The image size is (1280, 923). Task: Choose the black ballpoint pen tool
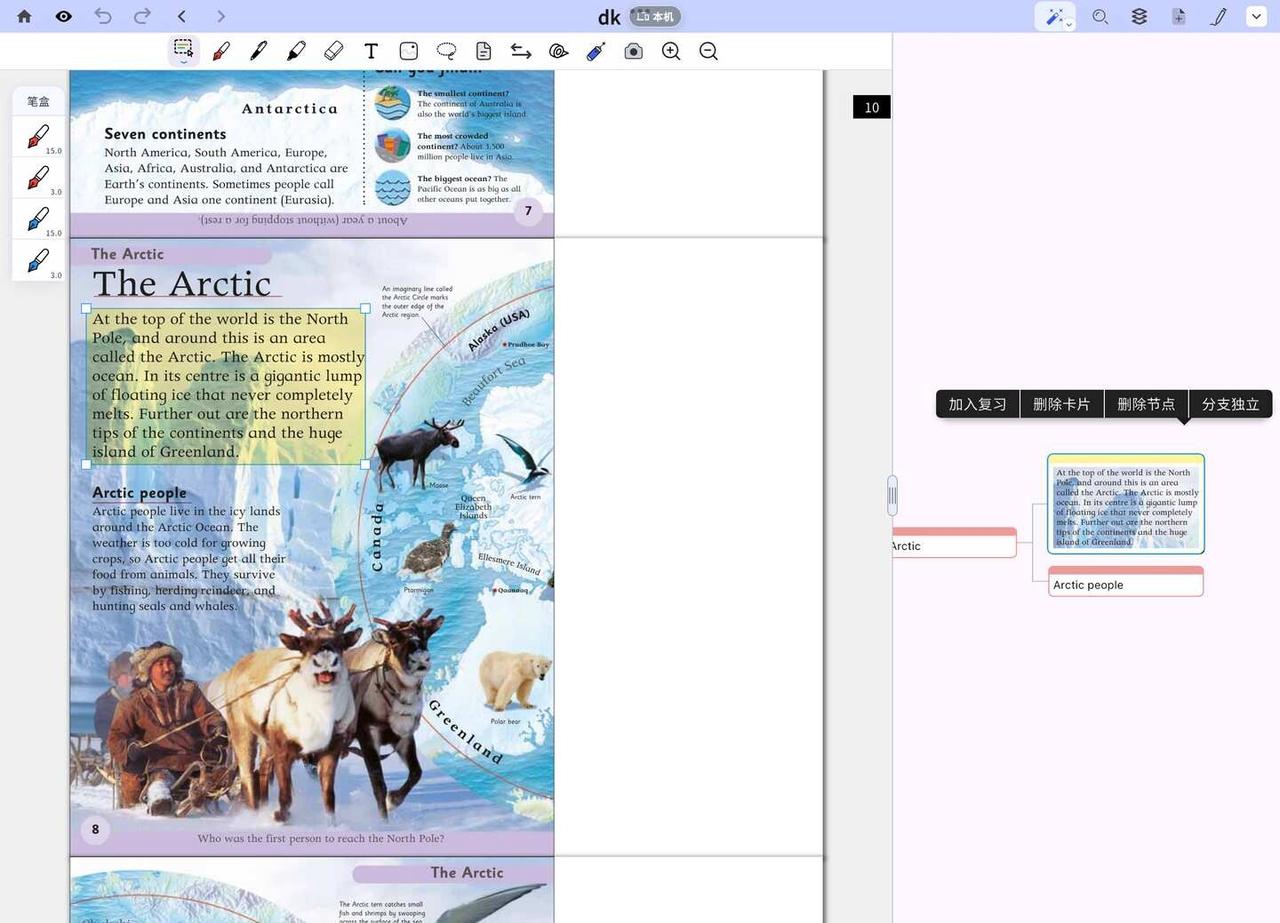258,51
